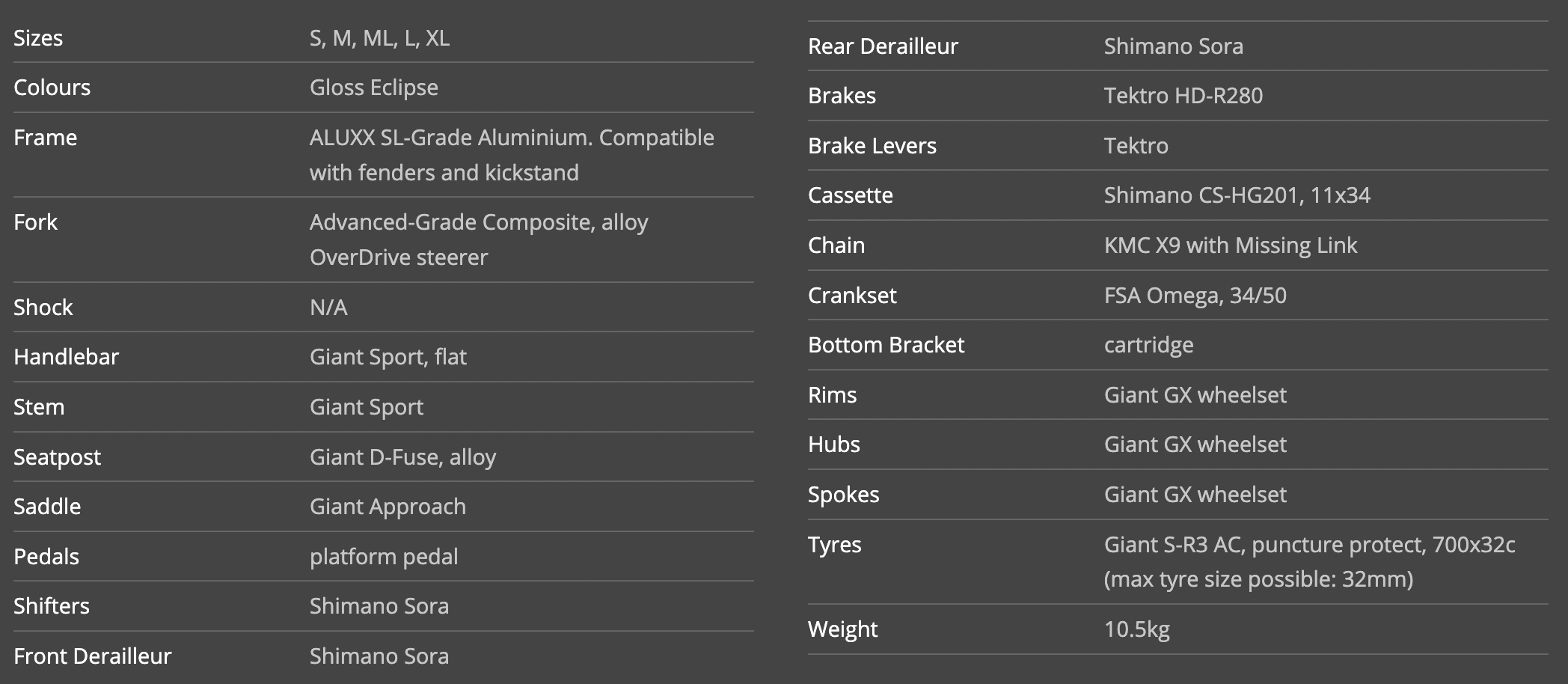The height and width of the screenshot is (684, 1568).
Task: Click the FSA Omega, 34/50 crankset value
Action: [x=1195, y=296]
